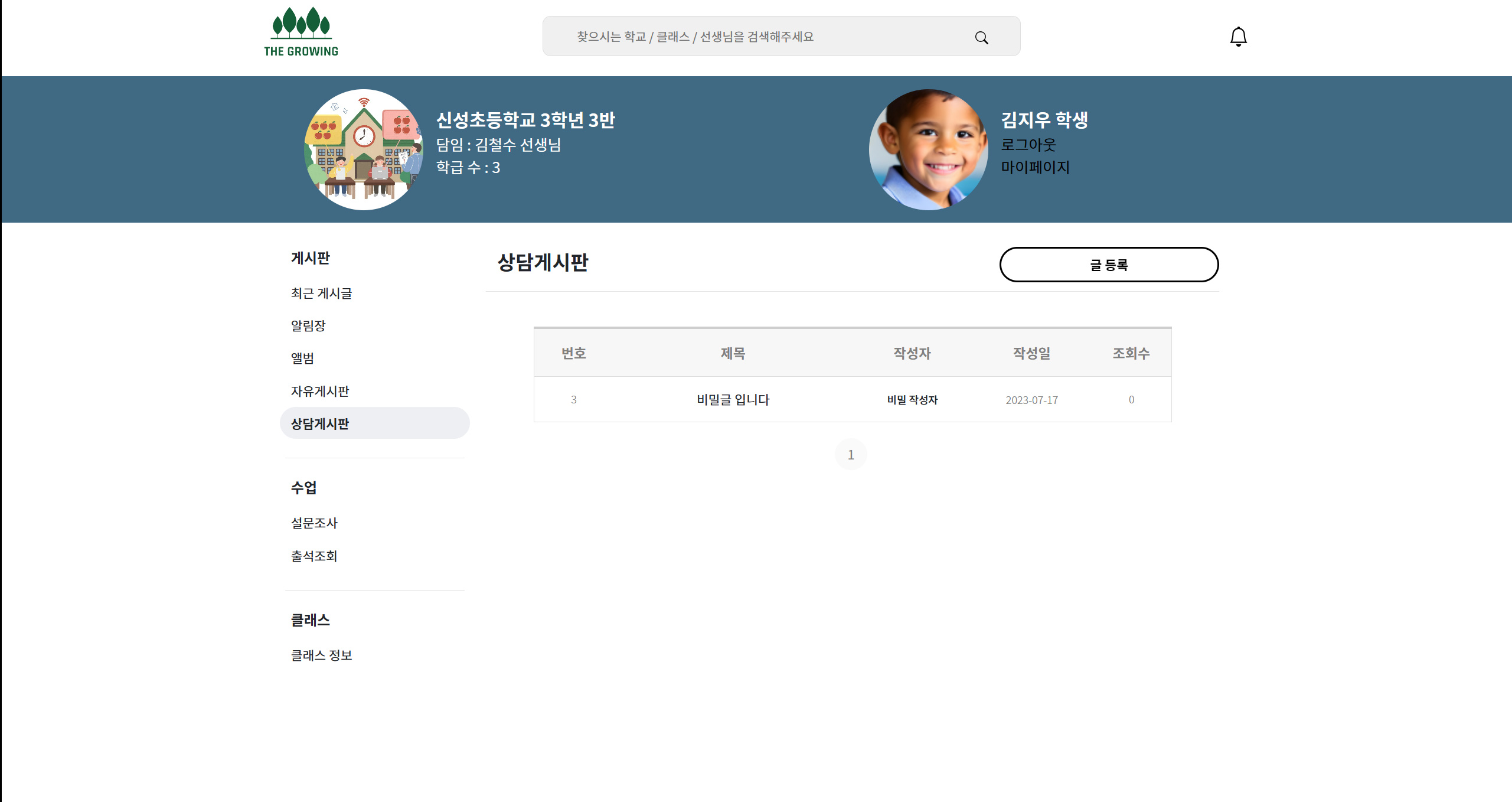Open notifications via the bell icon
Image resolution: width=1512 pixels, height=802 pixels.
(1238, 36)
